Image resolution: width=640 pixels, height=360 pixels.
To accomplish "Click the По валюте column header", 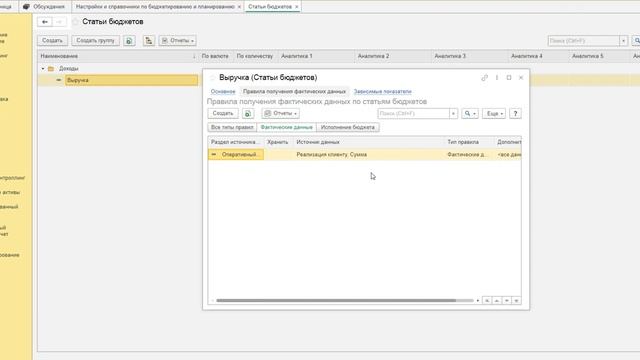I will tap(215, 56).
